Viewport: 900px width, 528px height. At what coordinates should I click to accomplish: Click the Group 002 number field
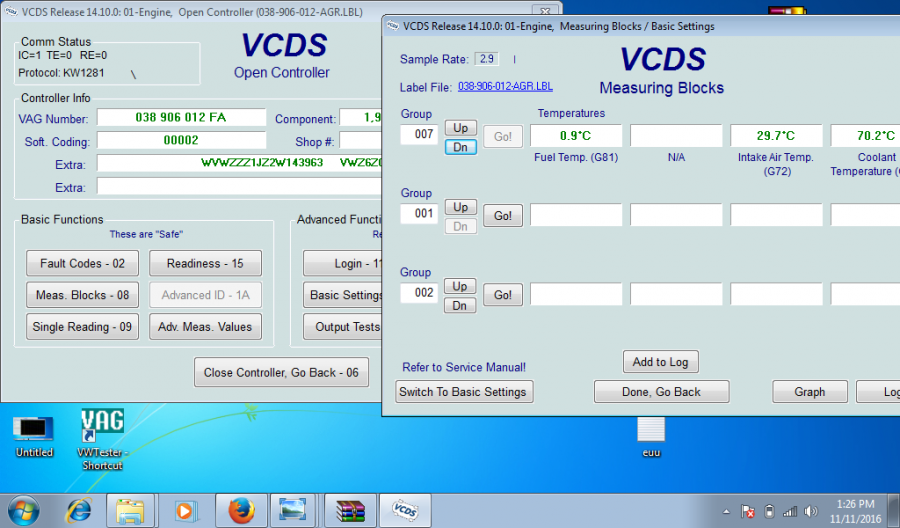click(x=419, y=294)
